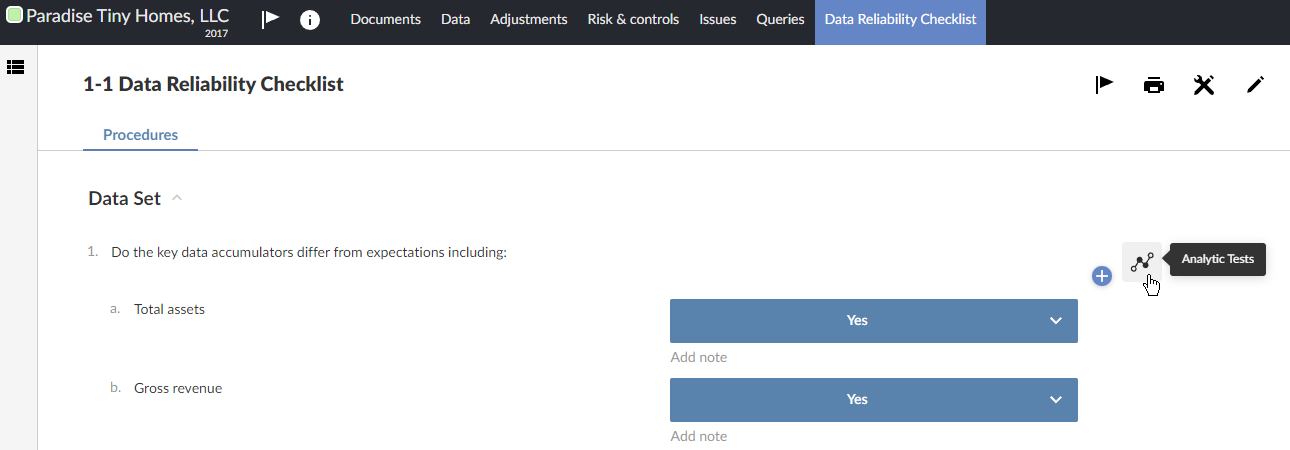Image resolution: width=1290 pixels, height=450 pixels.
Task: Click the green status square beside company name
Action: [14, 16]
